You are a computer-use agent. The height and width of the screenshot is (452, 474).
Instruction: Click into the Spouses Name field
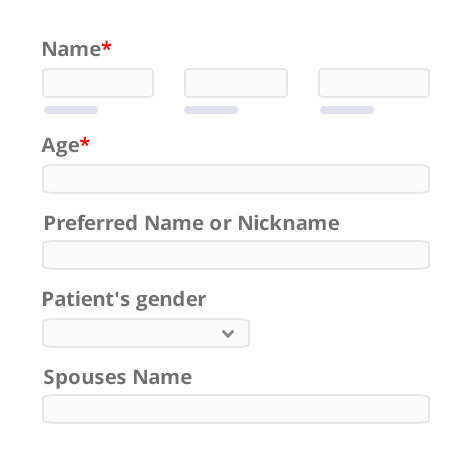(x=236, y=409)
